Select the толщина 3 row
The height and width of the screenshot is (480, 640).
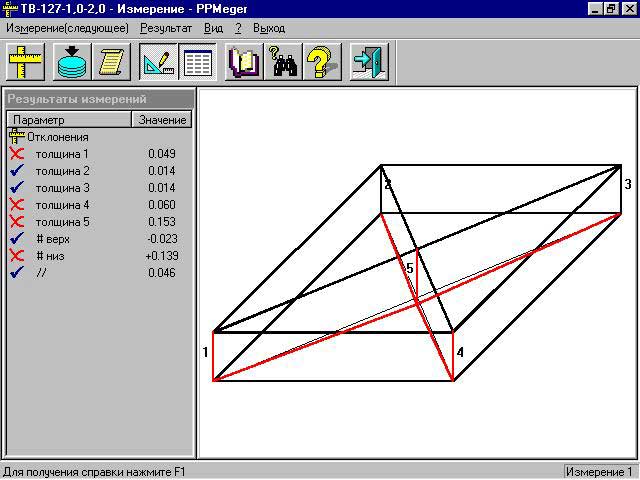click(x=100, y=188)
